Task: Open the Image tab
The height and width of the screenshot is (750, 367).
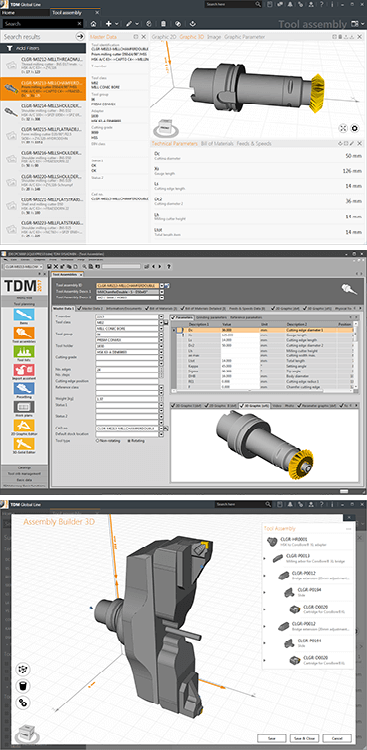Action: [x=214, y=36]
